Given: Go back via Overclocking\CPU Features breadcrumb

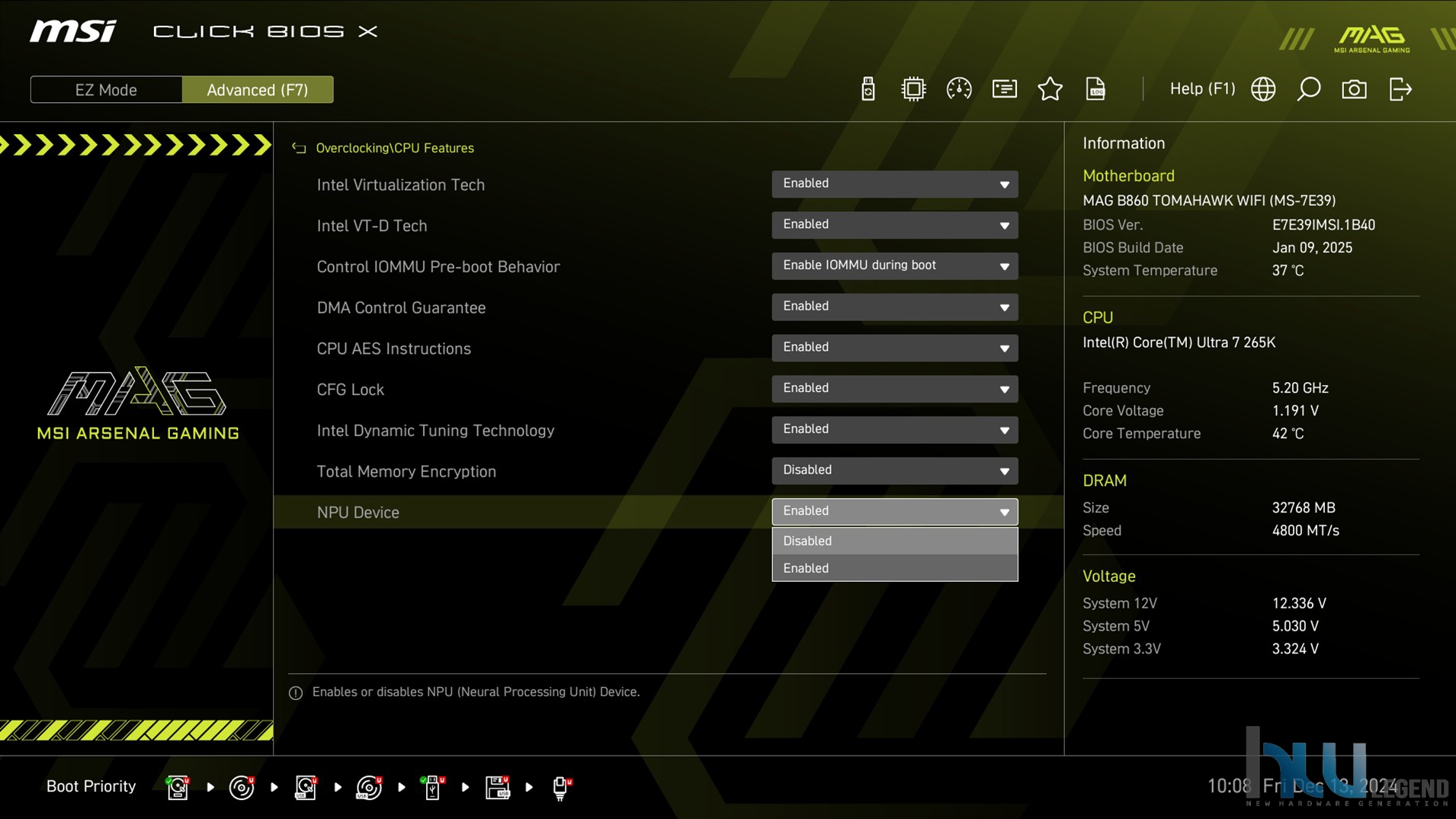Looking at the screenshot, I should tap(395, 148).
